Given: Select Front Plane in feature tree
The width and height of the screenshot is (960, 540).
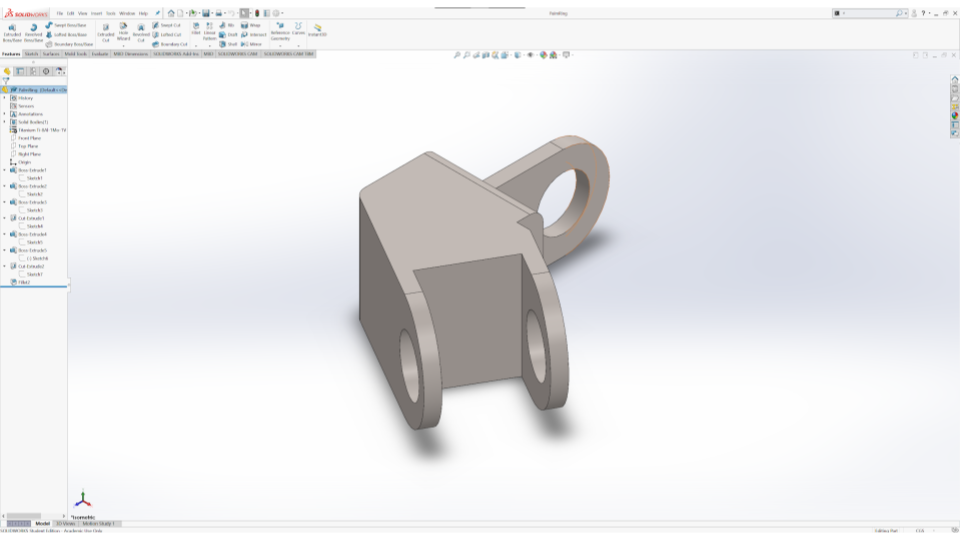Looking at the screenshot, I should pos(28,138).
